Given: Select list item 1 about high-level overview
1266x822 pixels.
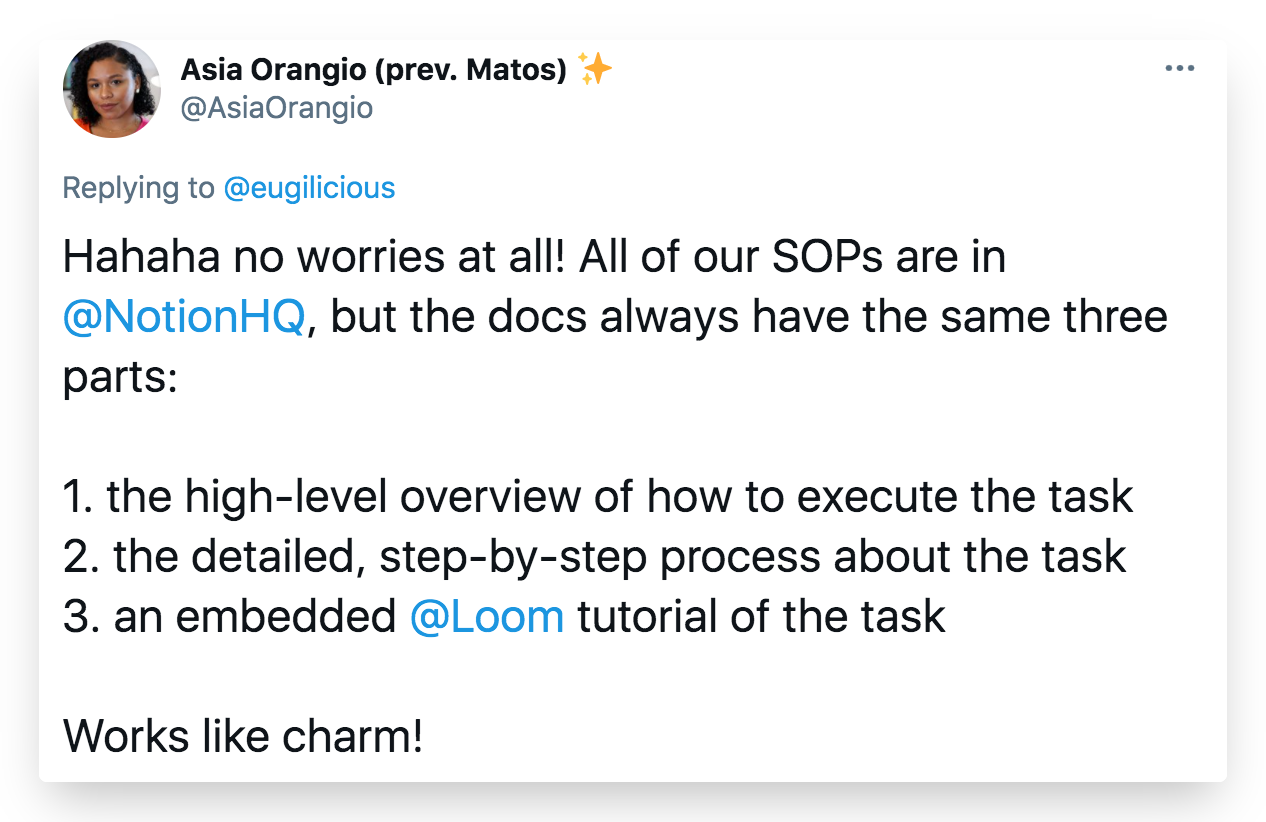Looking at the screenshot, I should pos(598,497).
